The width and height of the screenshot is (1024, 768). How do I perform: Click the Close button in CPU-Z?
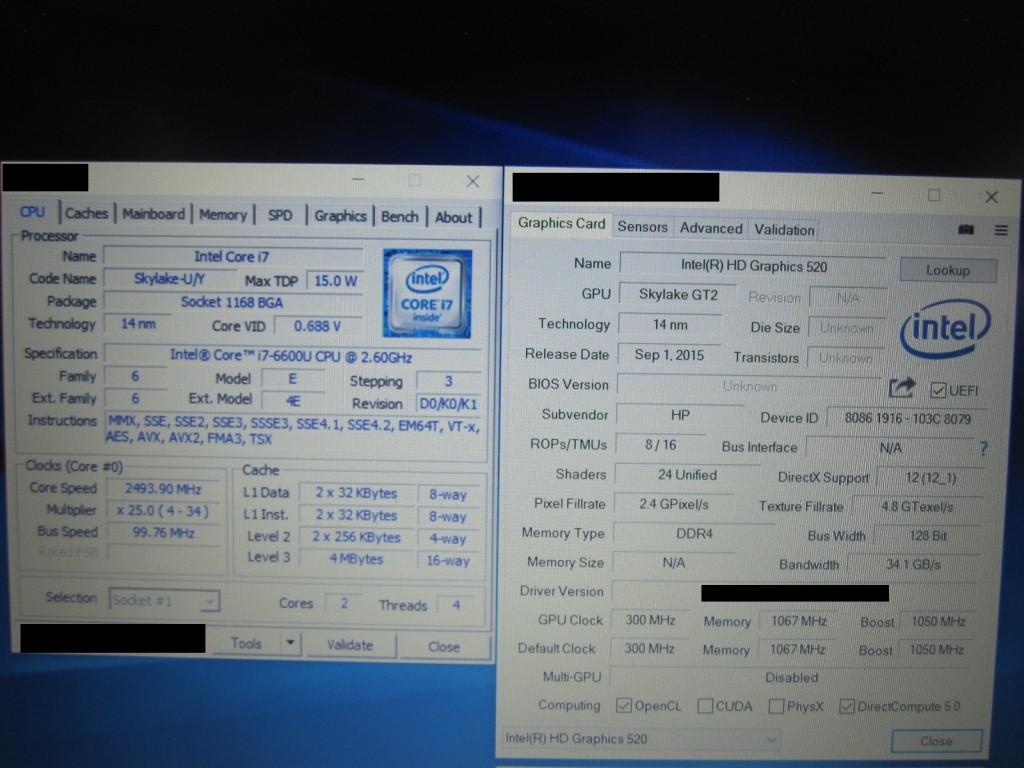pos(444,647)
